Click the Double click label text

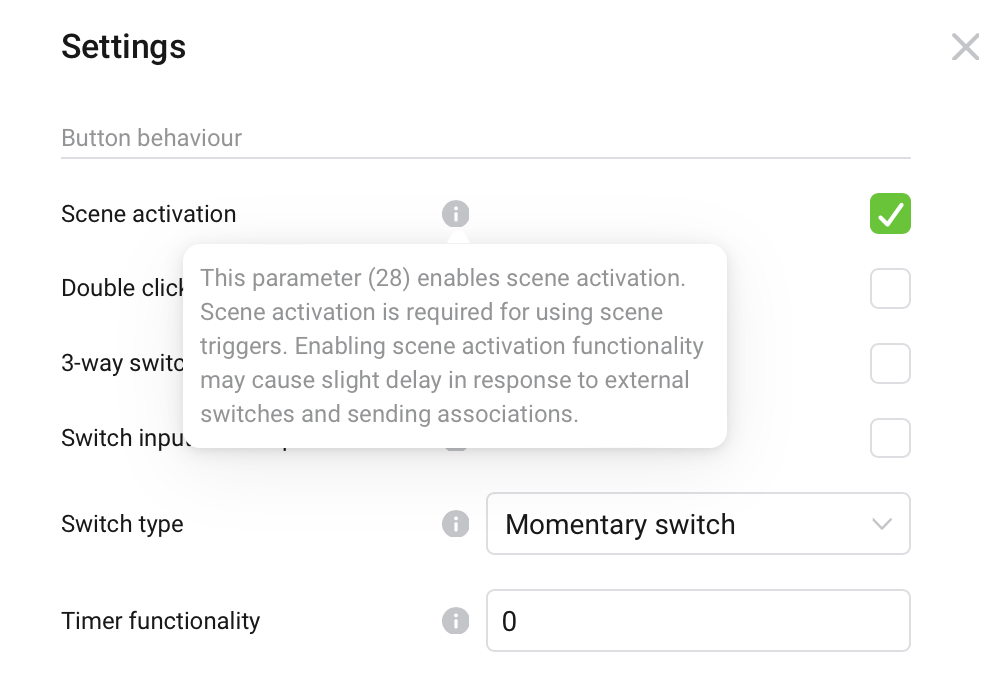121,289
